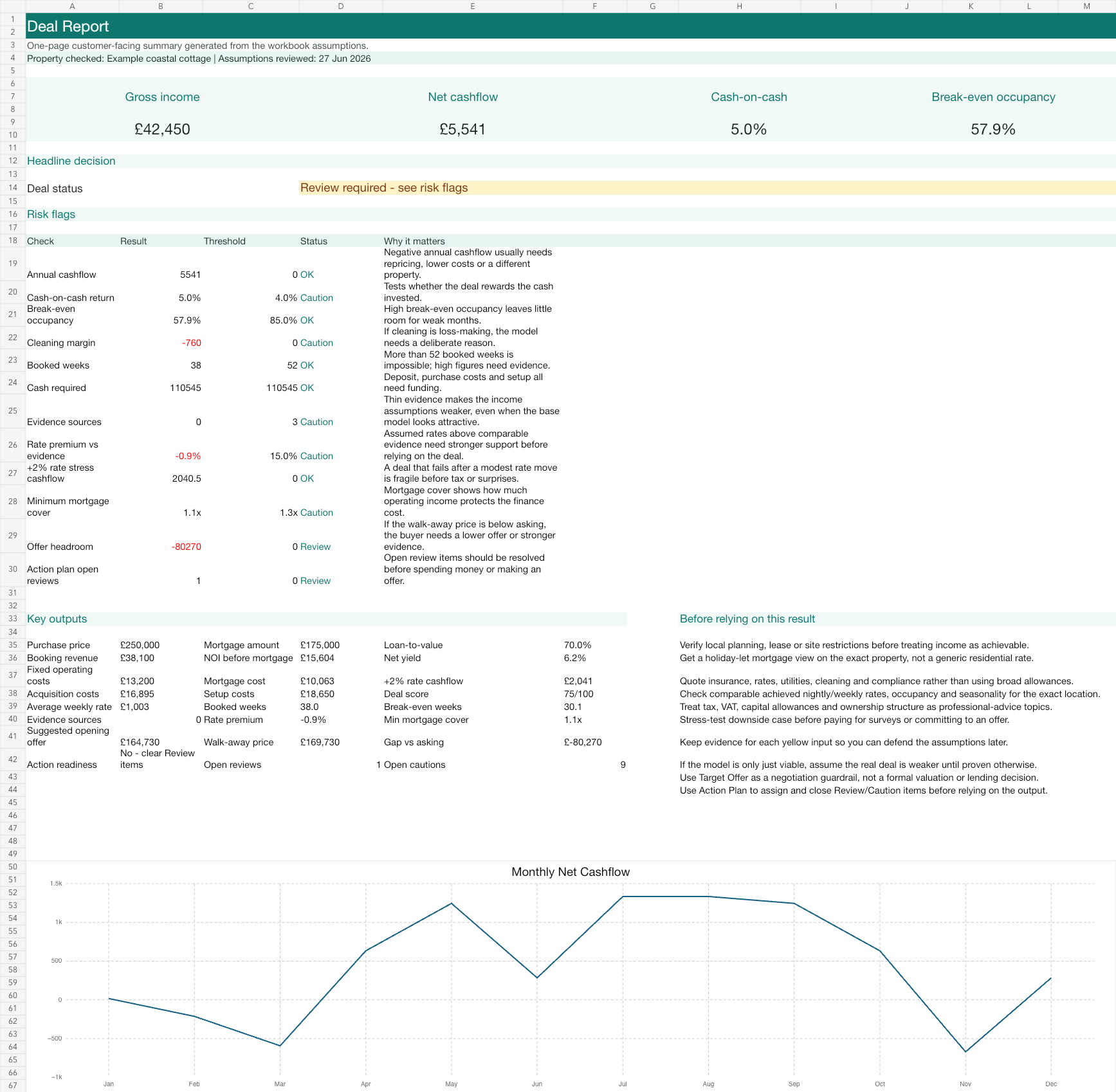Select row header 14

click(x=12, y=188)
